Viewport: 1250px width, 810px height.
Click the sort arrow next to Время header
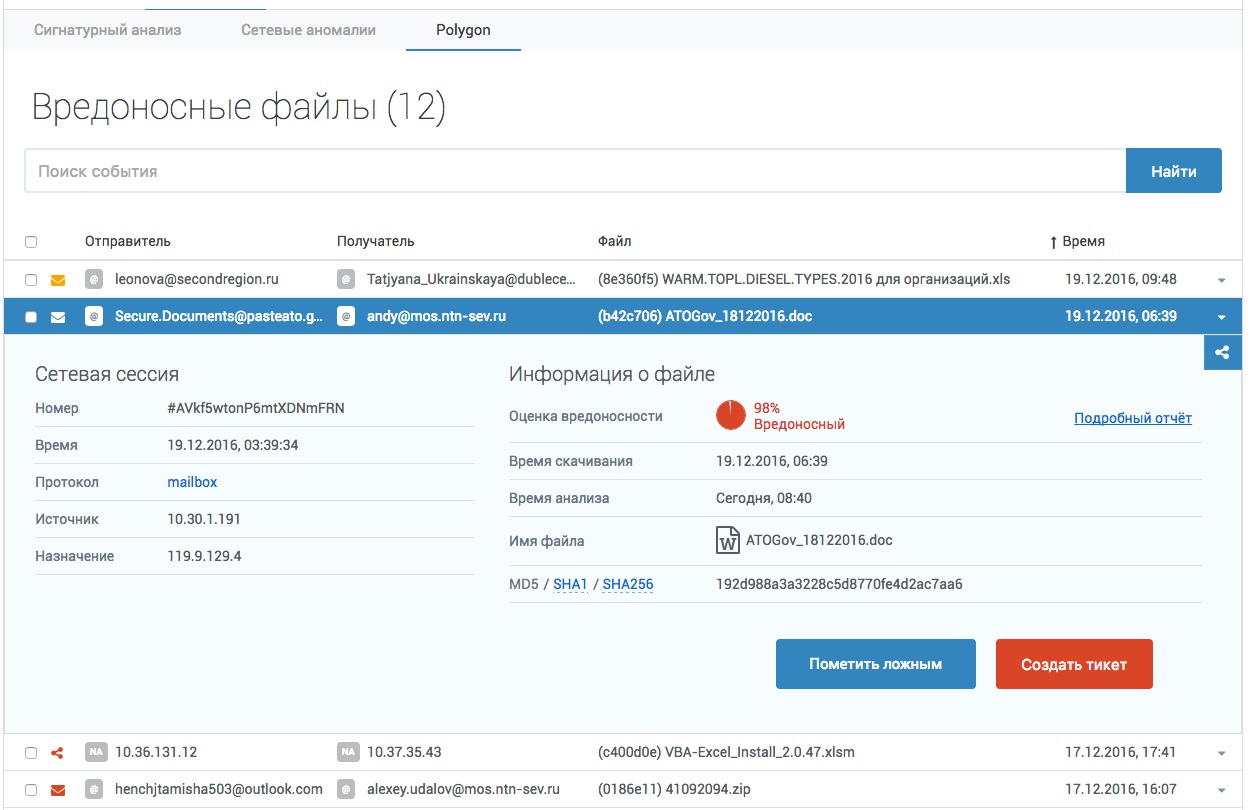coord(1053,242)
